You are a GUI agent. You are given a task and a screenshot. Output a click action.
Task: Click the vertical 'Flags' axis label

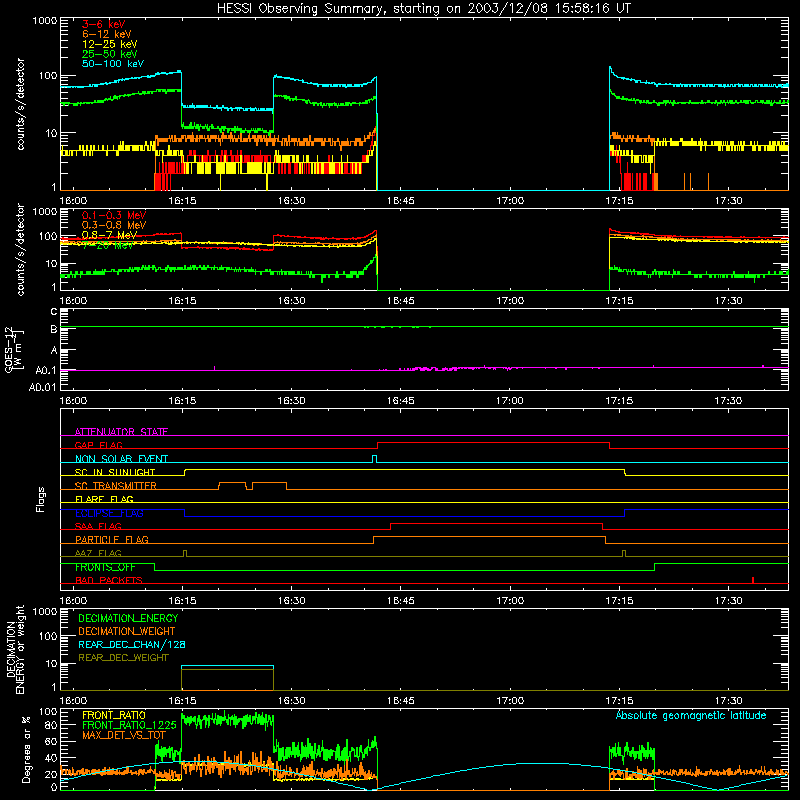click(41, 499)
